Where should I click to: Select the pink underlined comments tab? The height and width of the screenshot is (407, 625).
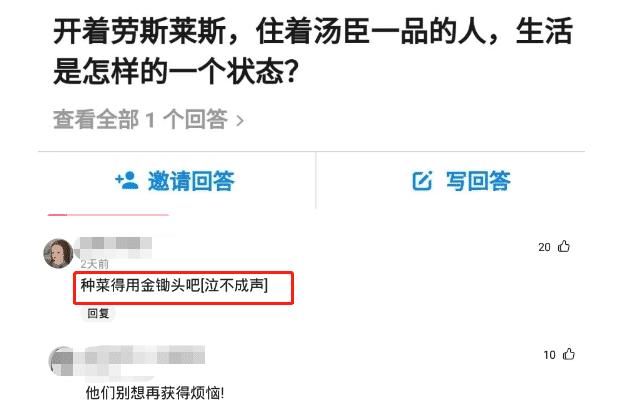pos(108,215)
